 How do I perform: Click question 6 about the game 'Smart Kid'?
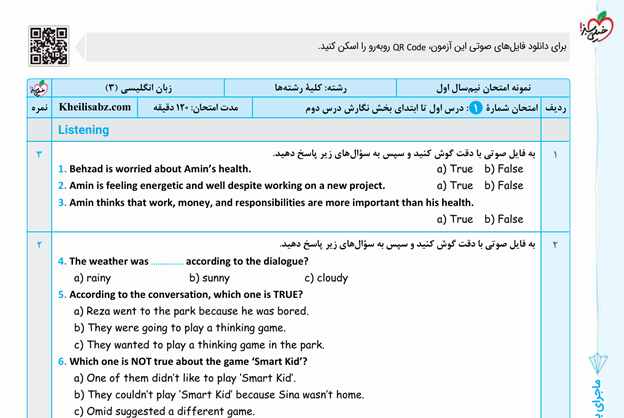coord(183,361)
